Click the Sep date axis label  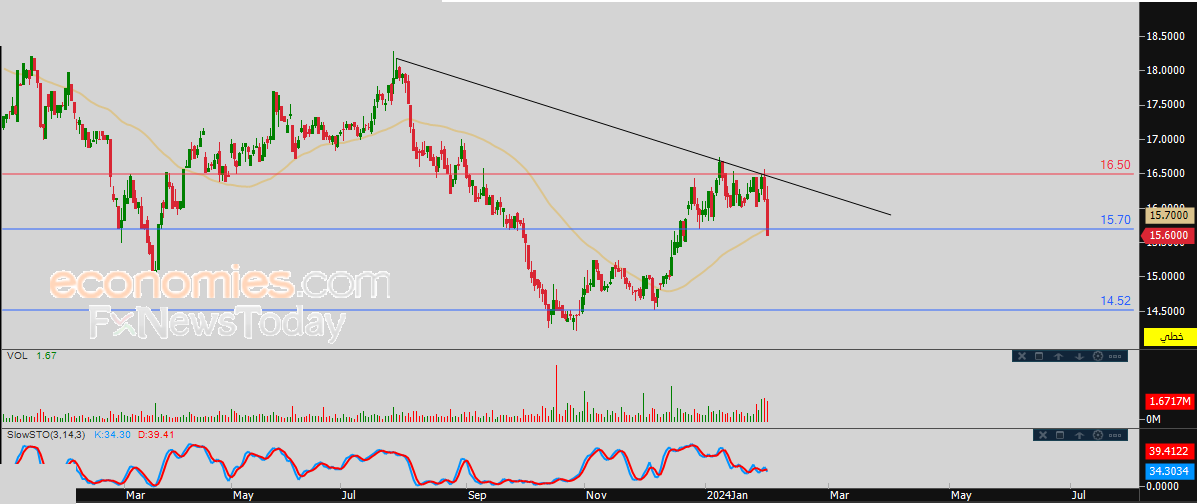[476, 496]
